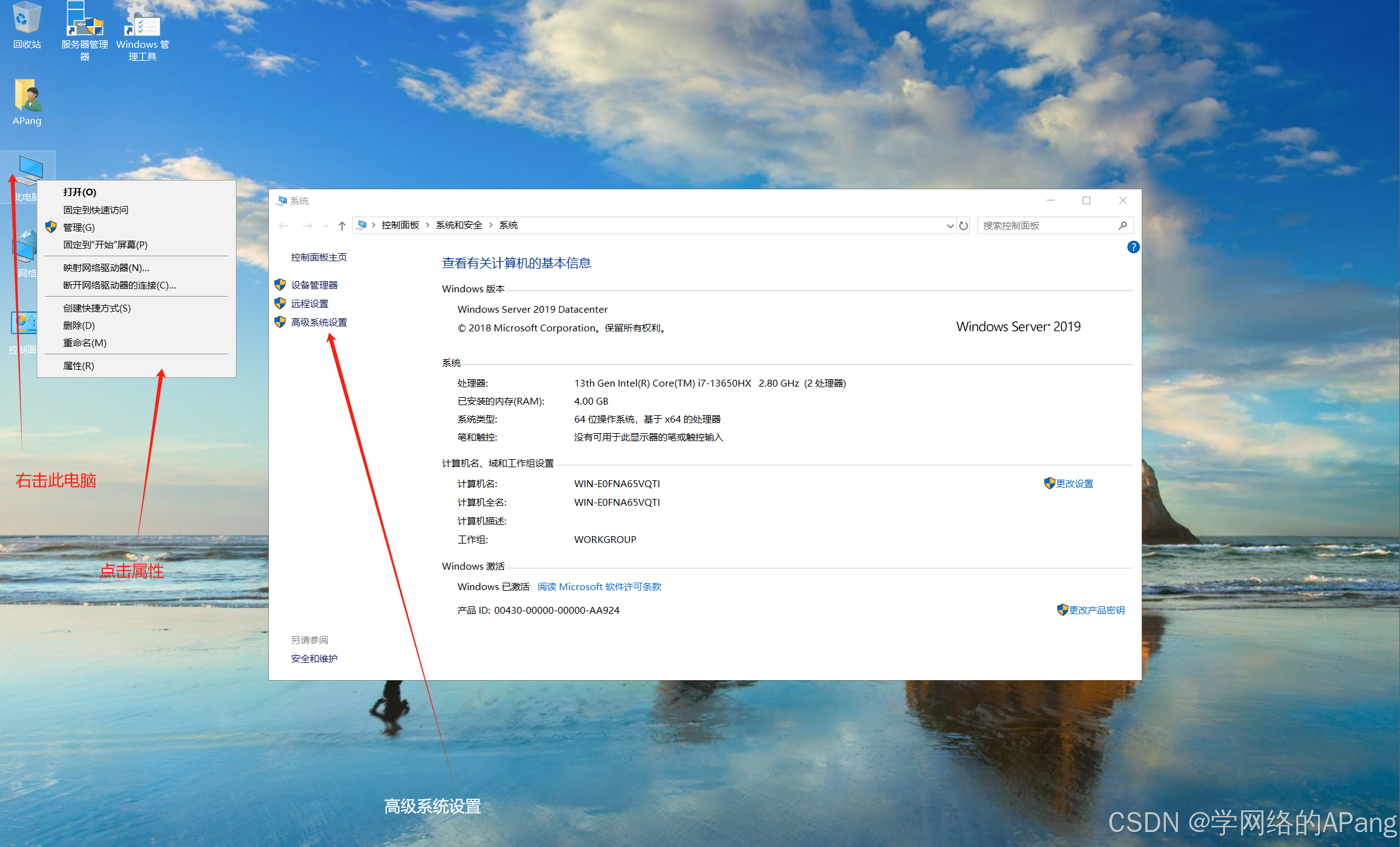
Task: Open 阅读 Microsoft 软件许可条款 link
Action: click(599, 586)
